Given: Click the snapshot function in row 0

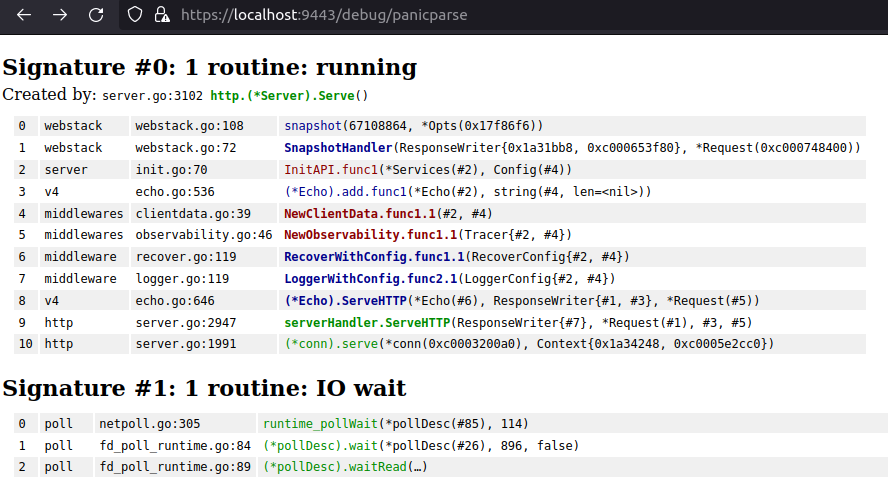Looking at the screenshot, I should pyautogui.click(x=313, y=125).
